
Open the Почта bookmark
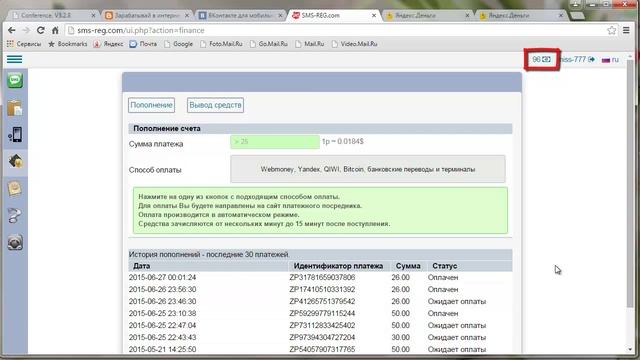coord(143,44)
